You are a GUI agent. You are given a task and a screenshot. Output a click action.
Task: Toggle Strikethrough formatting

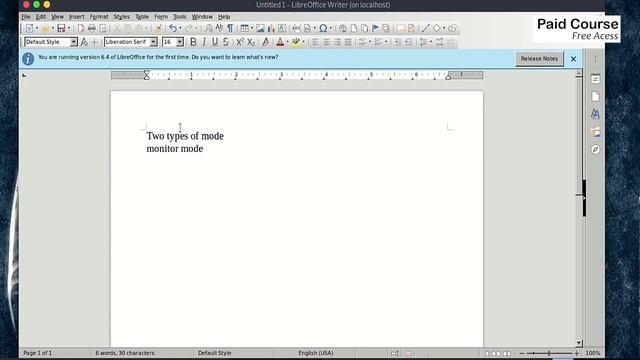pyautogui.click(x=226, y=42)
